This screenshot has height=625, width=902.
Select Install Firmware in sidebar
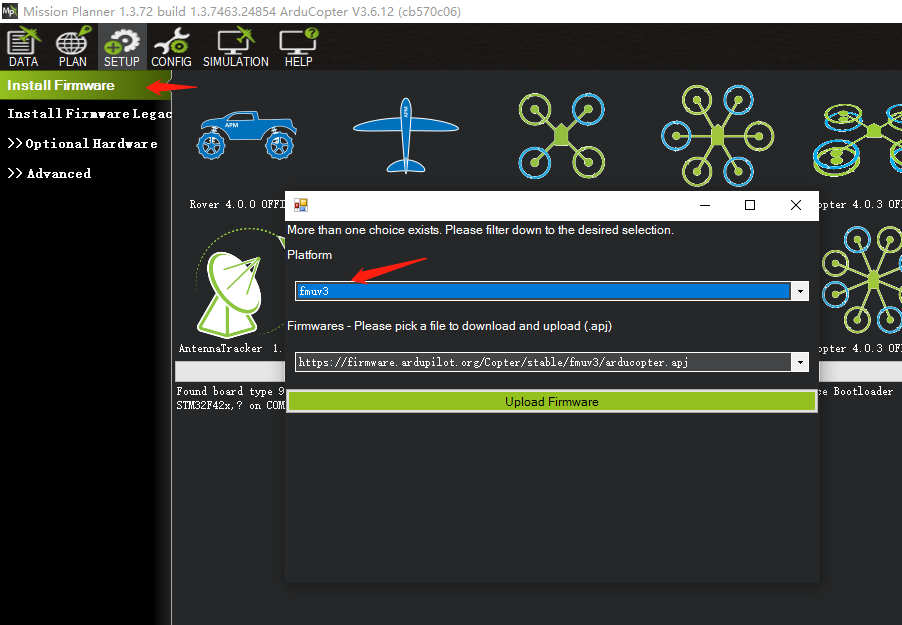pos(86,85)
